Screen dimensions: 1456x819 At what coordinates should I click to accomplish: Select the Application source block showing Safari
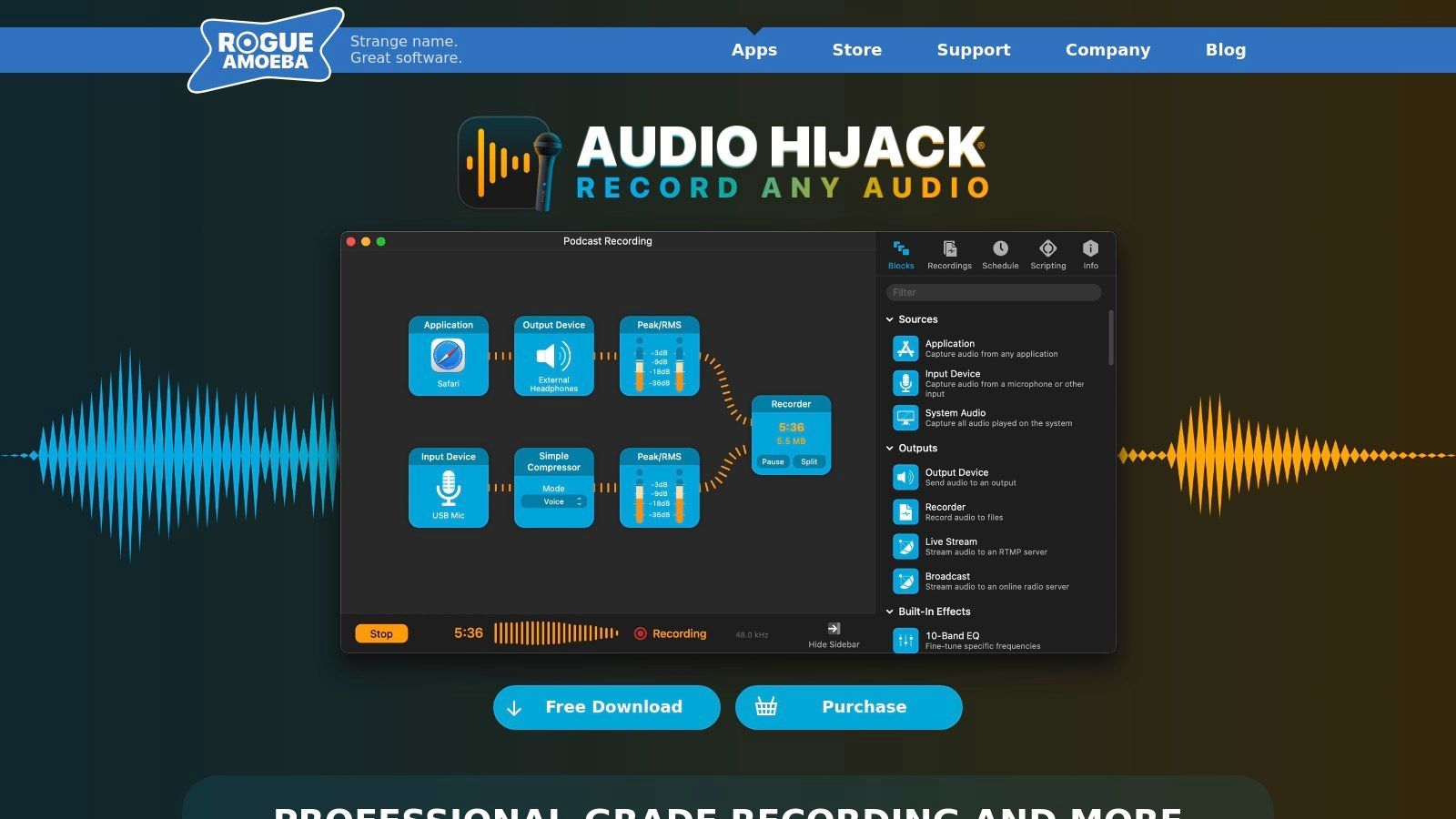click(449, 358)
